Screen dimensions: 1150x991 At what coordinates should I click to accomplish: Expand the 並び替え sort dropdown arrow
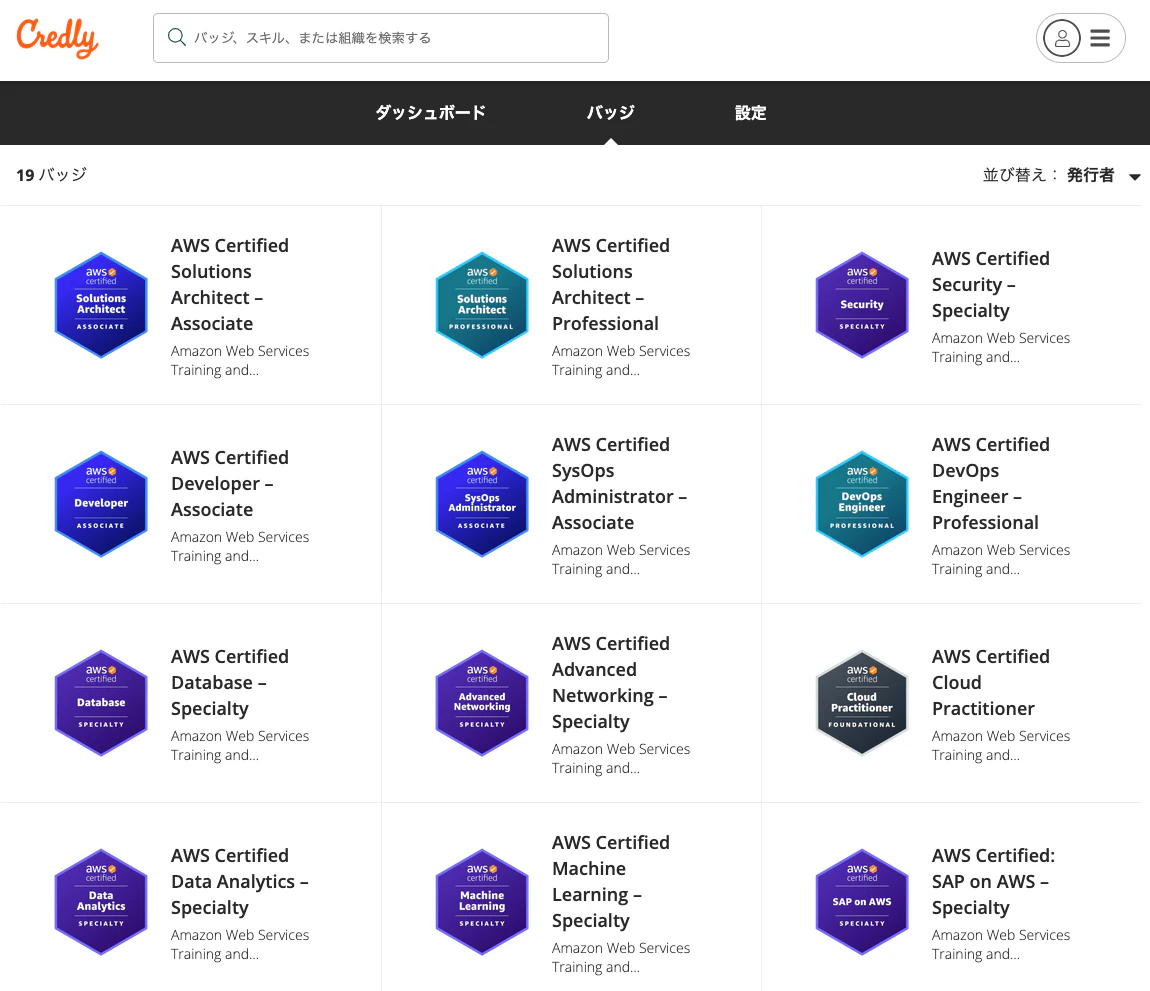[x=1135, y=177]
